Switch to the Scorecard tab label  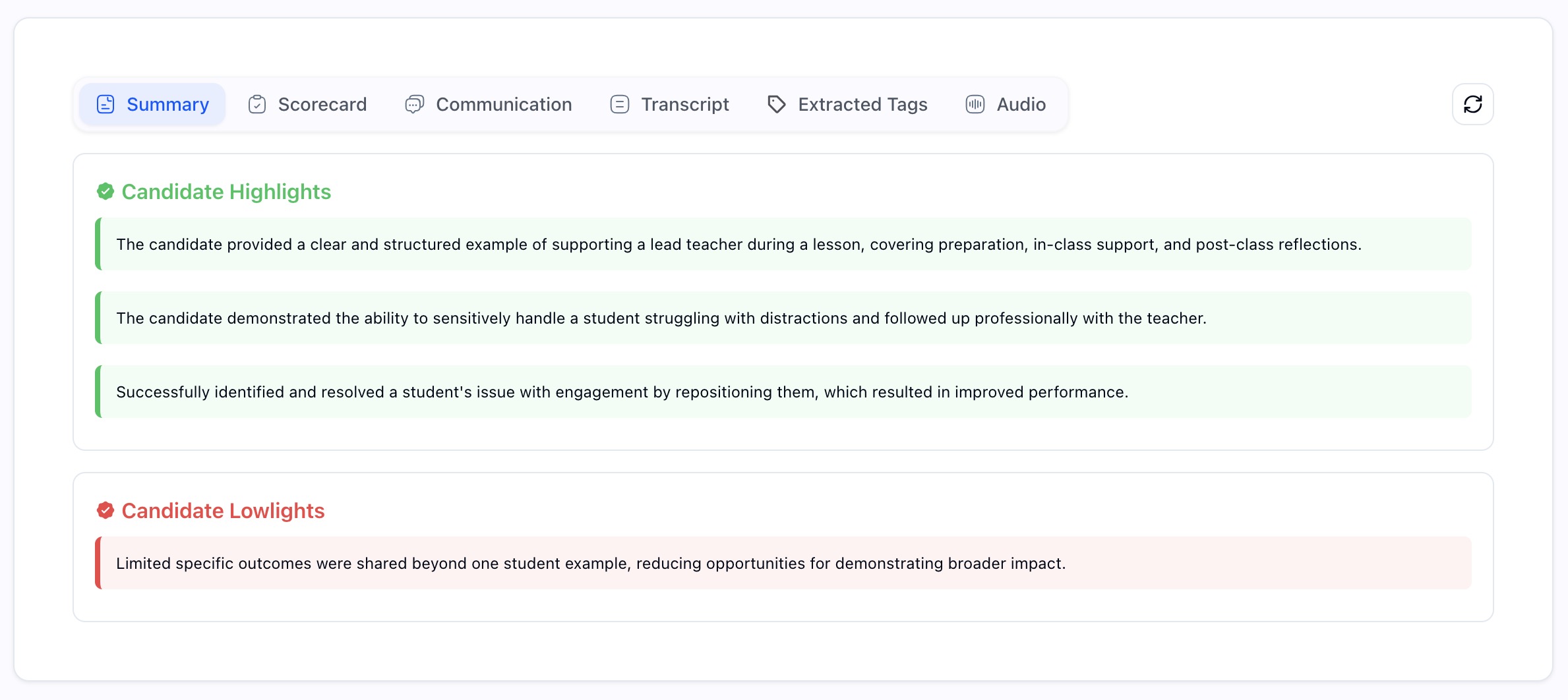pos(322,104)
